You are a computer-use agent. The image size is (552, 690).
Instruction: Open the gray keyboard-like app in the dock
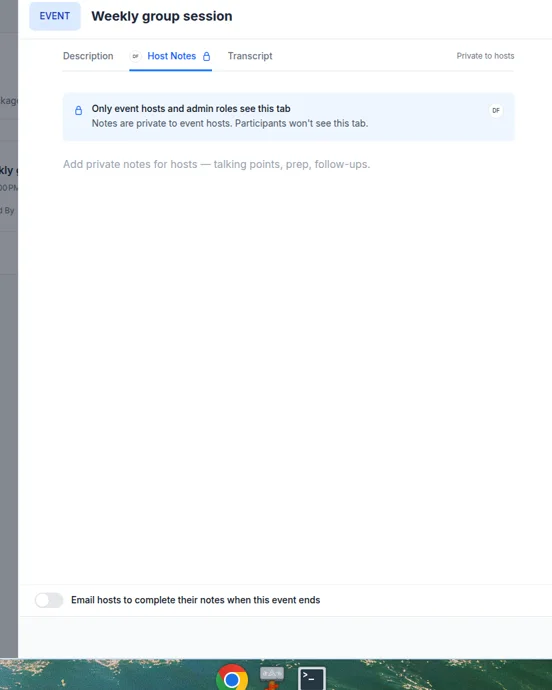point(272,678)
